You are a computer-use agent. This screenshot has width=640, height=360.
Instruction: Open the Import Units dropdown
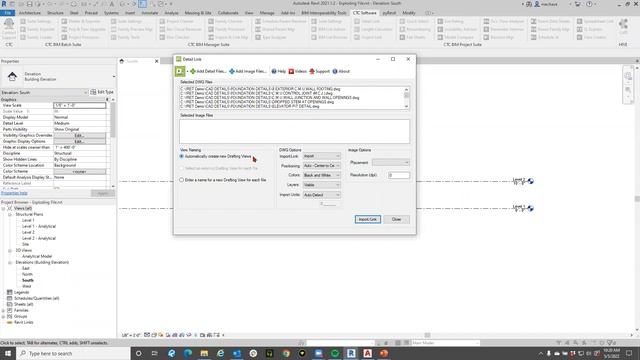(x=322, y=195)
